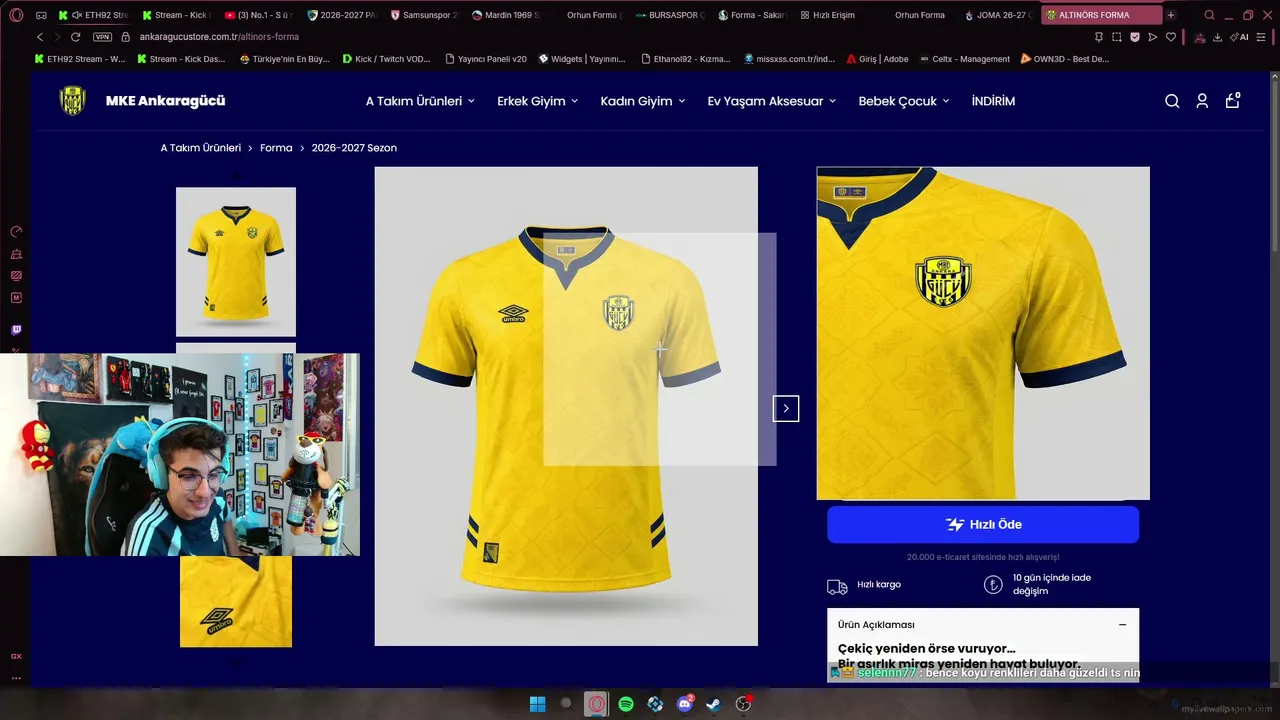Screen dimensions: 1280x720
Task: Open the sidebar three-dots more icon
Action: pyautogui.click(x=16, y=678)
